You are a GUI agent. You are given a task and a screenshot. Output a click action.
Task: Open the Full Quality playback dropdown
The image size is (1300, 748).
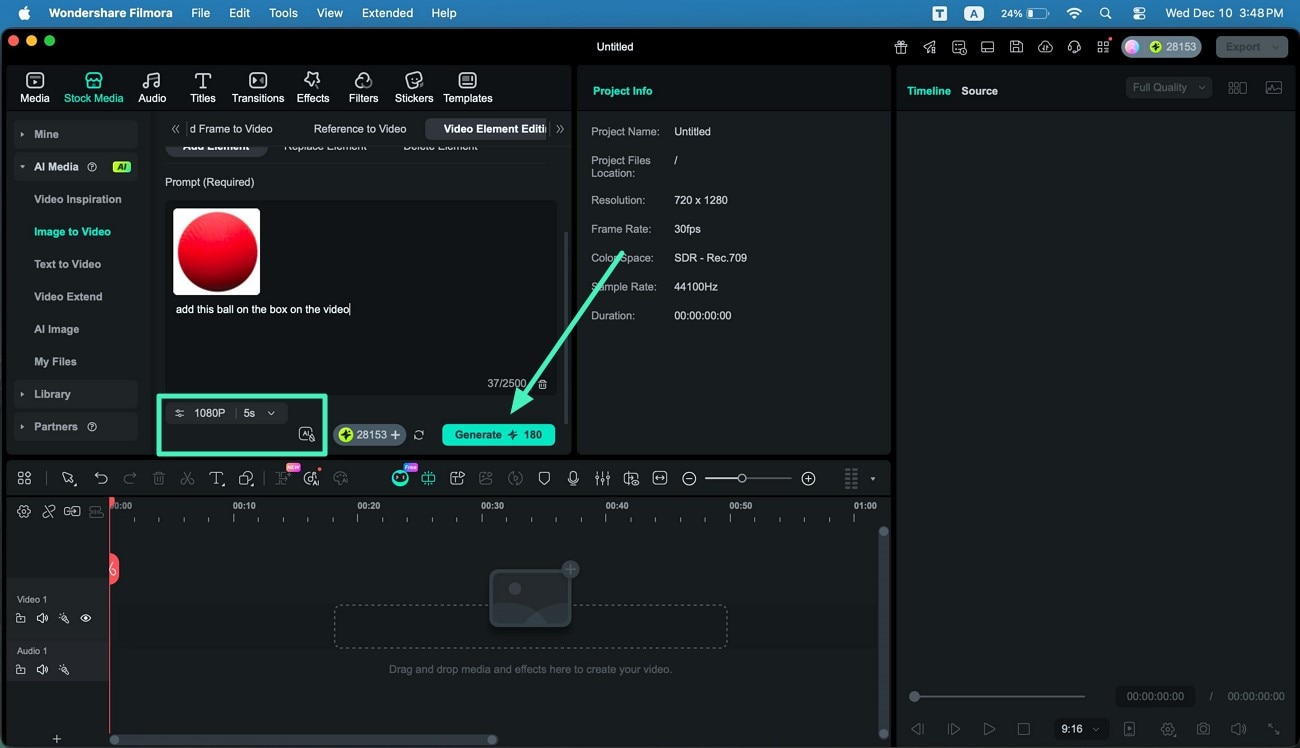[1168, 87]
